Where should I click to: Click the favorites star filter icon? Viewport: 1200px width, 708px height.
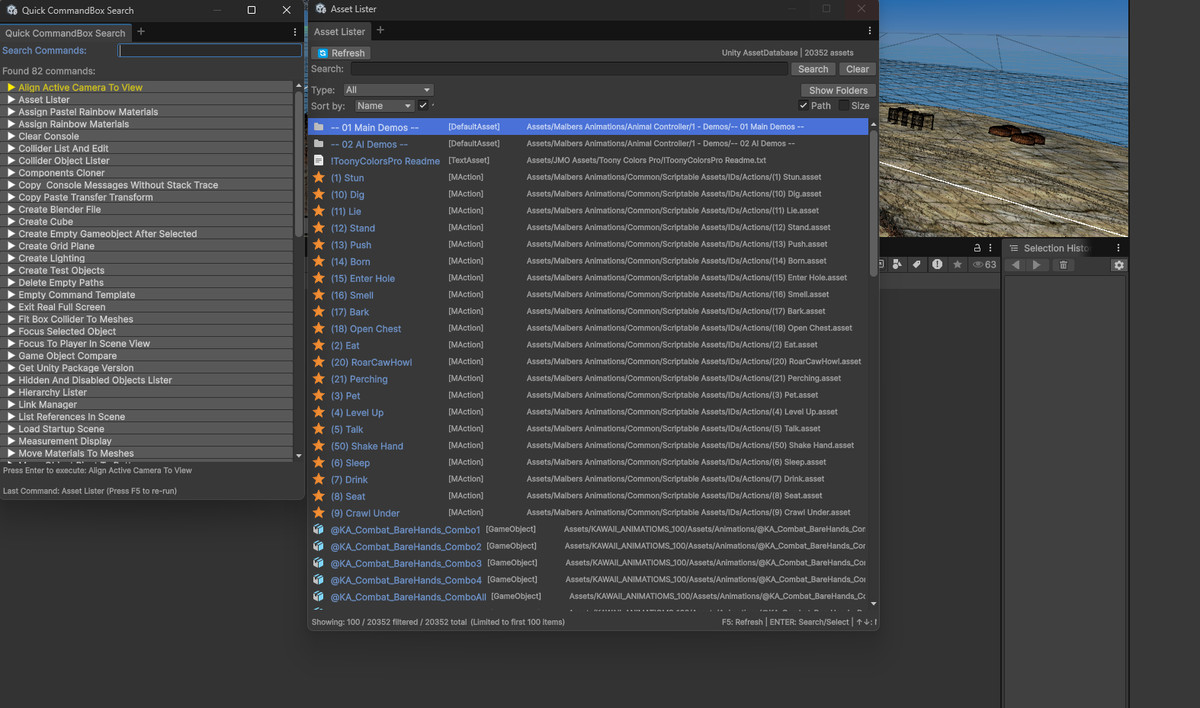(x=957, y=265)
